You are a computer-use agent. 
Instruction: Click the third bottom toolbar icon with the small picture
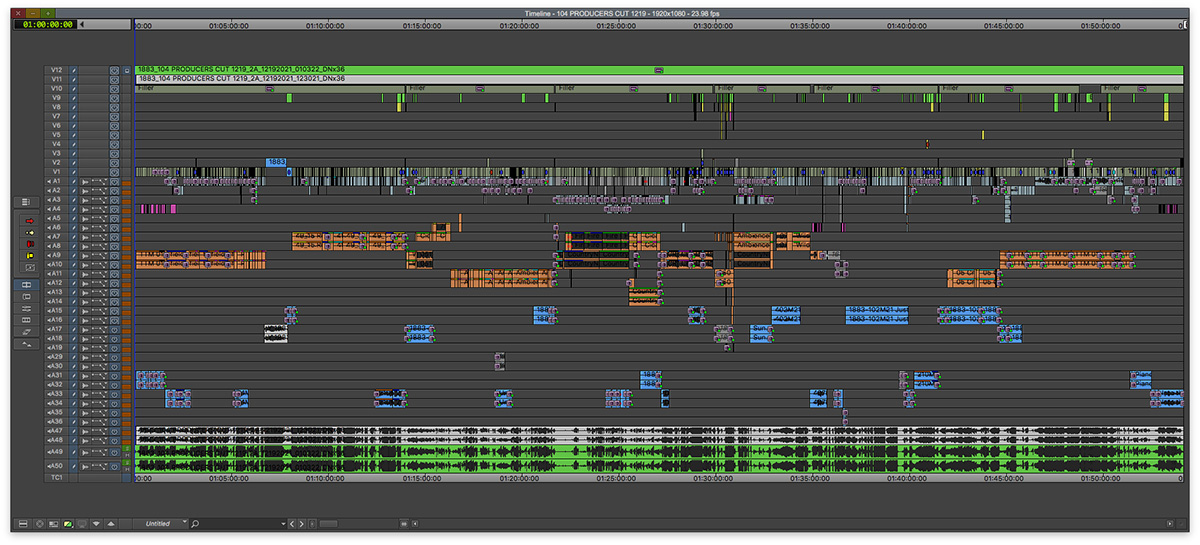53,524
